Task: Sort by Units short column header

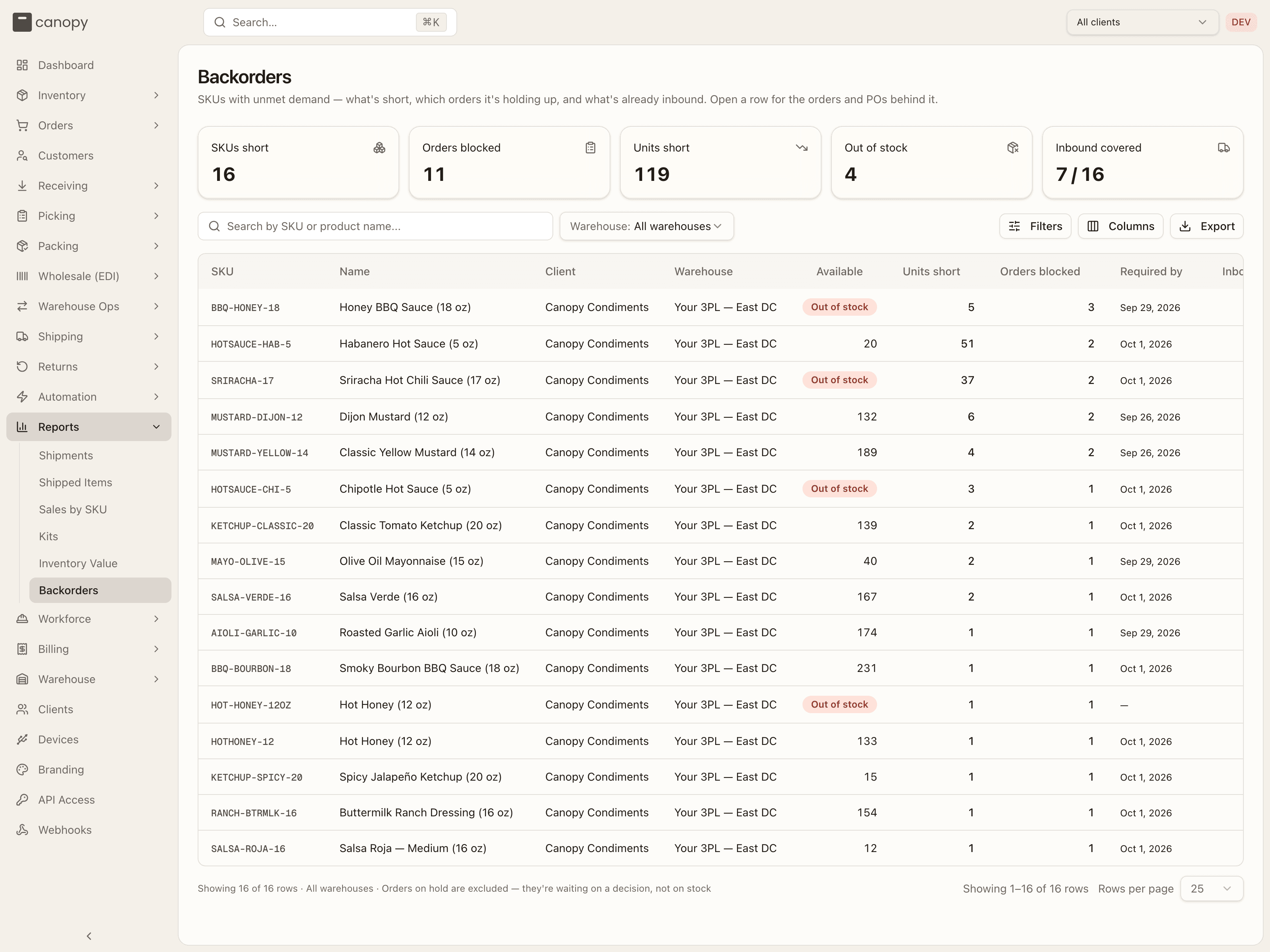Action: point(931,271)
